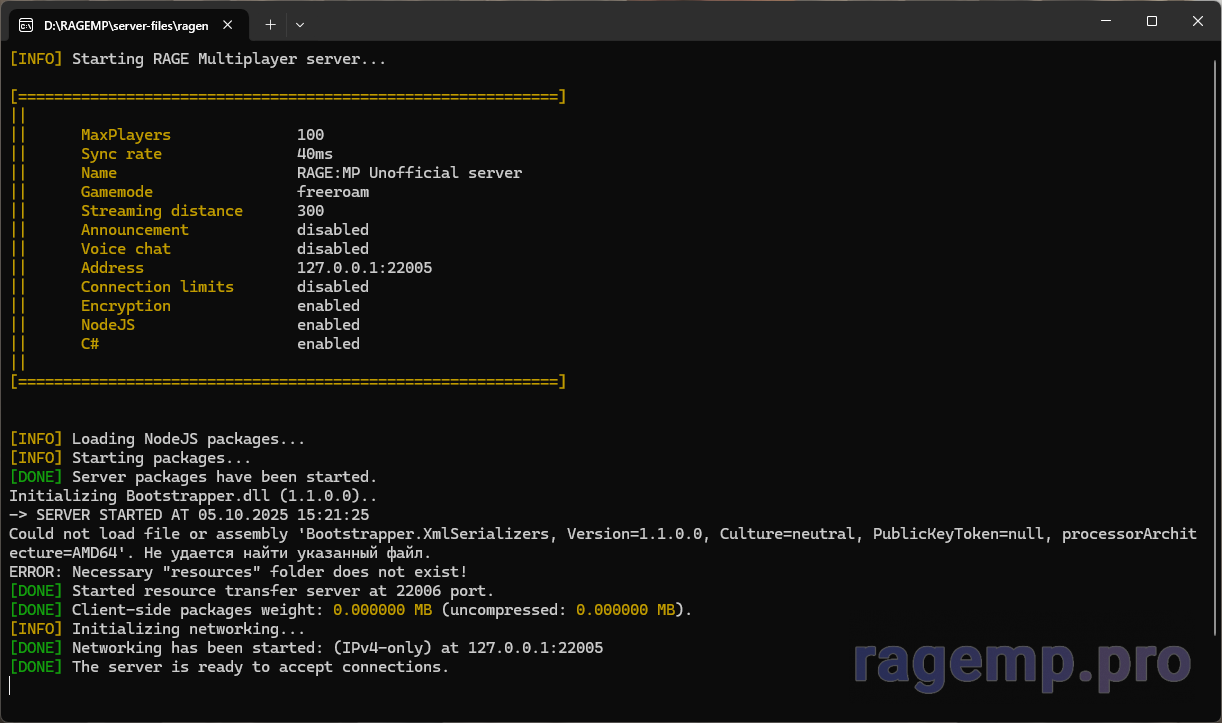
Task: Close the D:\RAGEMP\server-files tab
Action: [227, 25]
